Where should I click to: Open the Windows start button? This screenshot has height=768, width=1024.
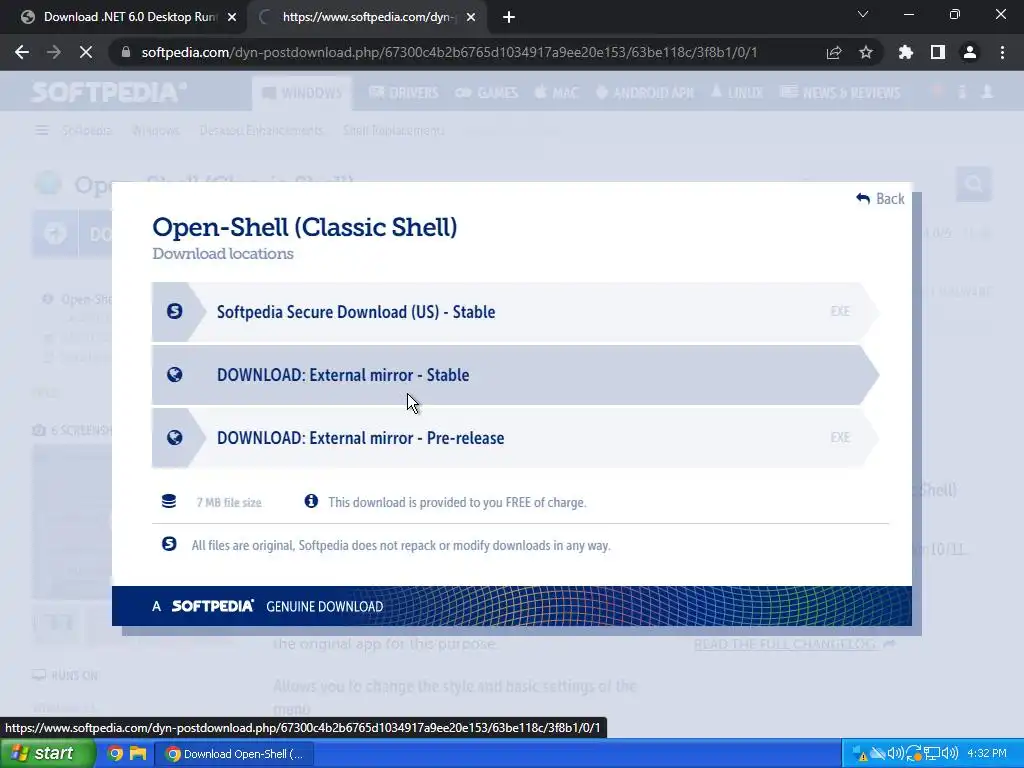[x=48, y=754]
